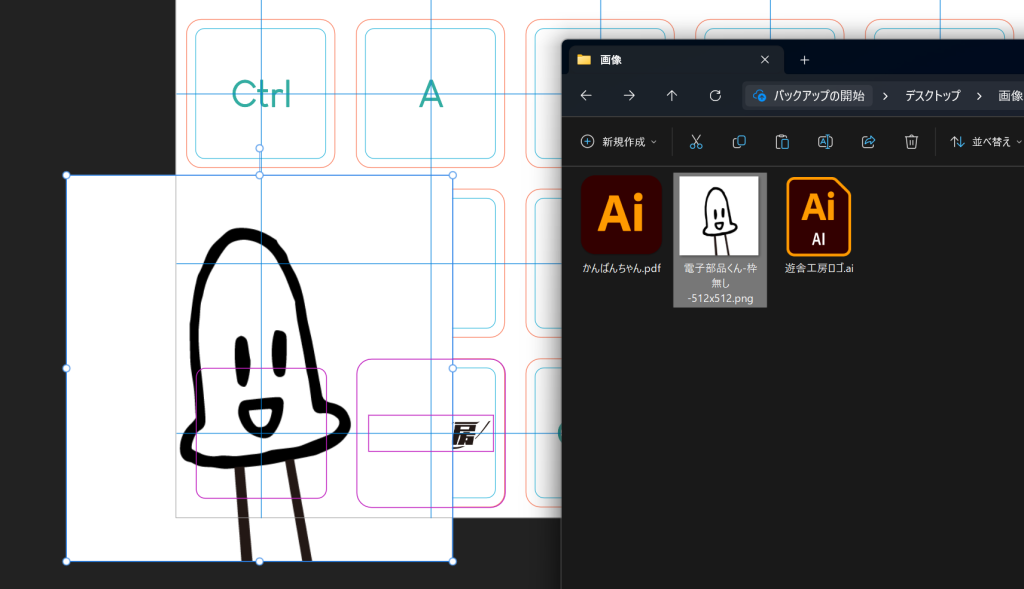Open the 並べ替え sort menu
Screen dimensions: 1024x589
985,142
